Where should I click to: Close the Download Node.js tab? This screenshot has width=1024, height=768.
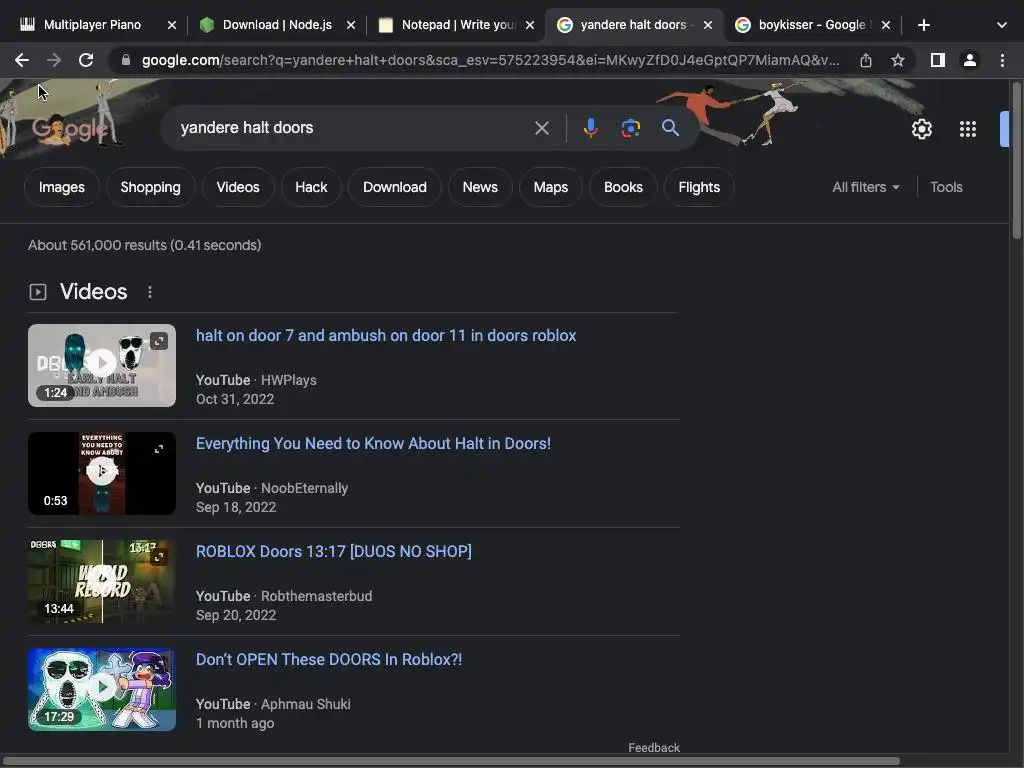[351, 25]
